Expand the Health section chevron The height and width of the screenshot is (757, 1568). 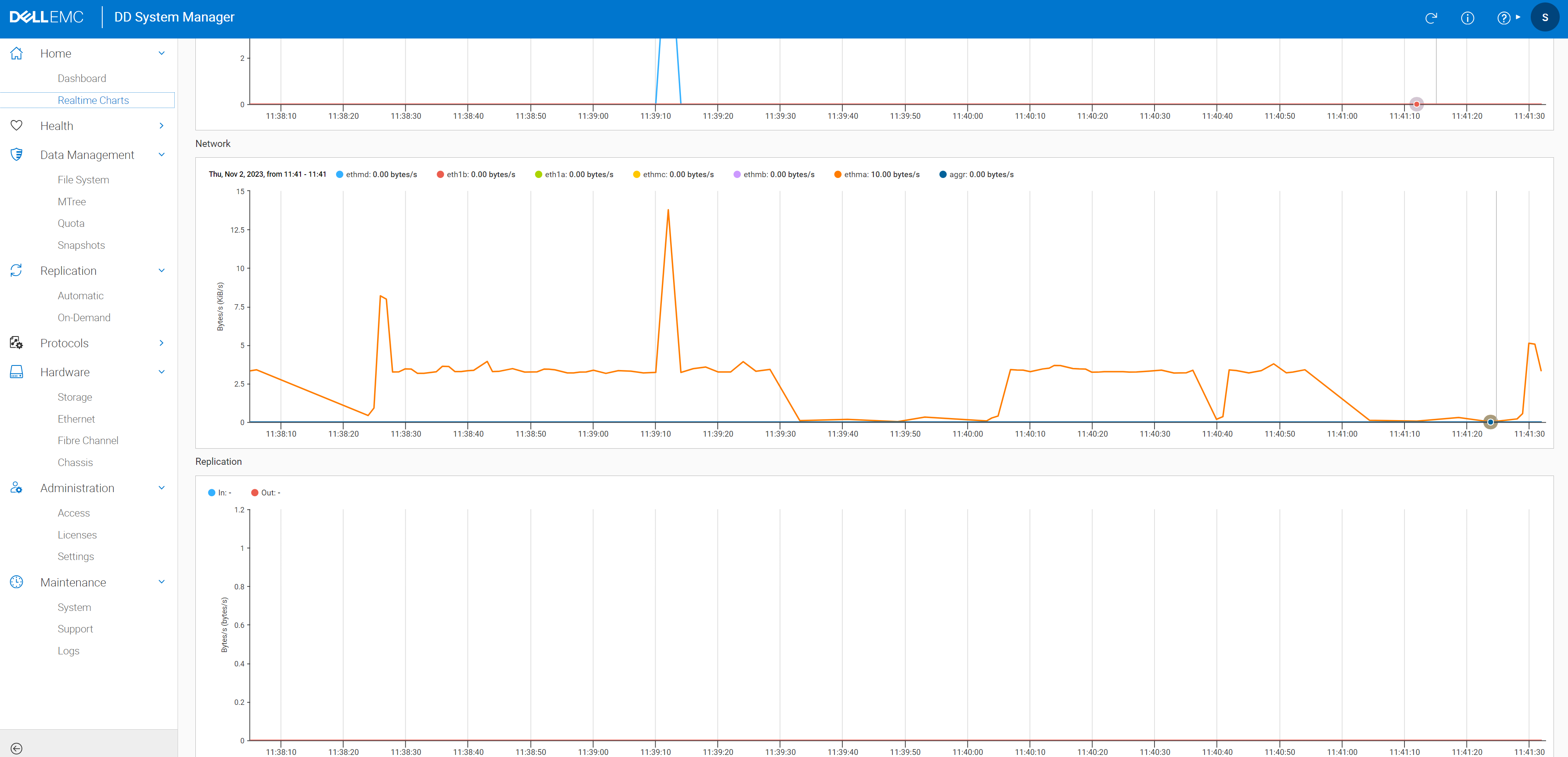point(161,125)
